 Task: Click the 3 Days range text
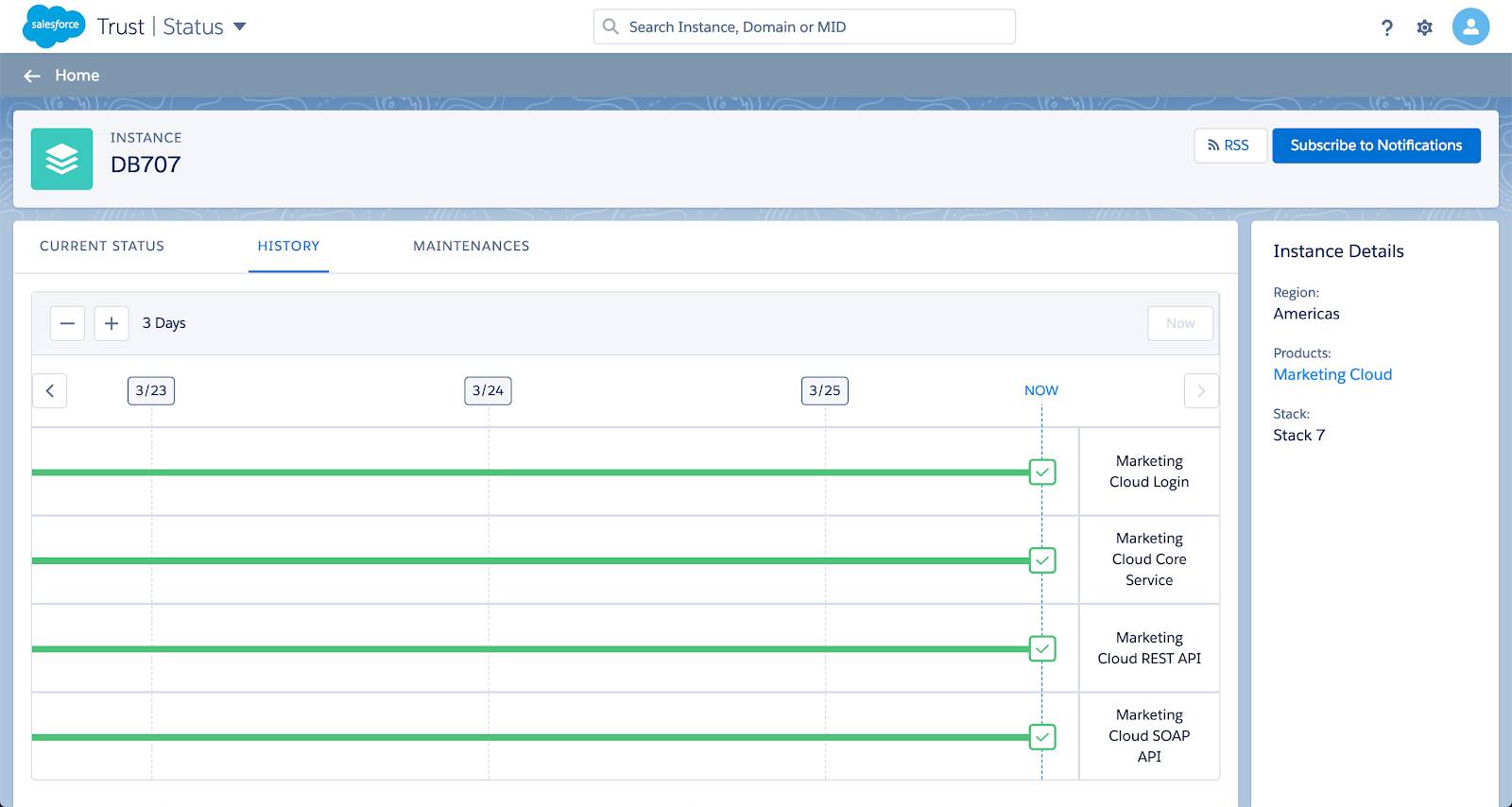tap(164, 323)
